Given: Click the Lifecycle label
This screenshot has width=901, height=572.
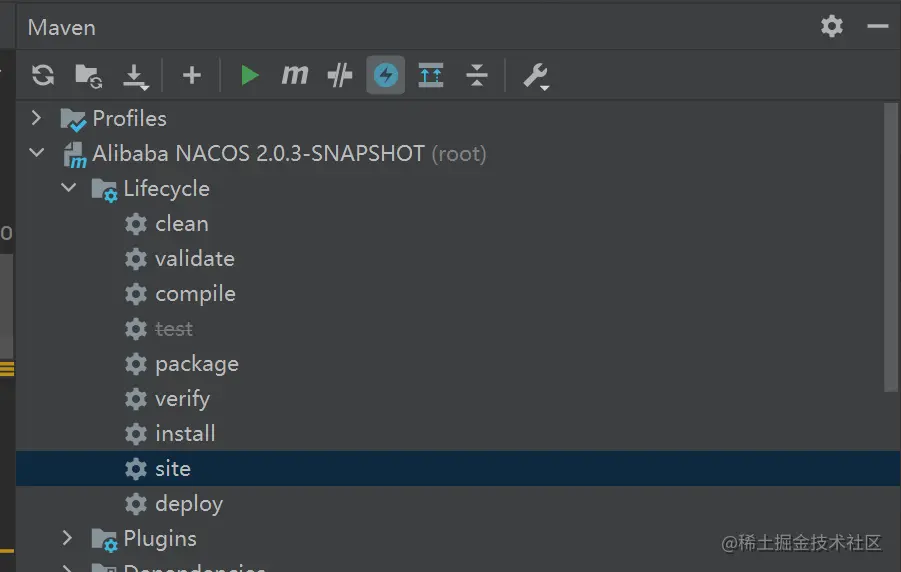Looking at the screenshot, I should click(x=167, y=189).
